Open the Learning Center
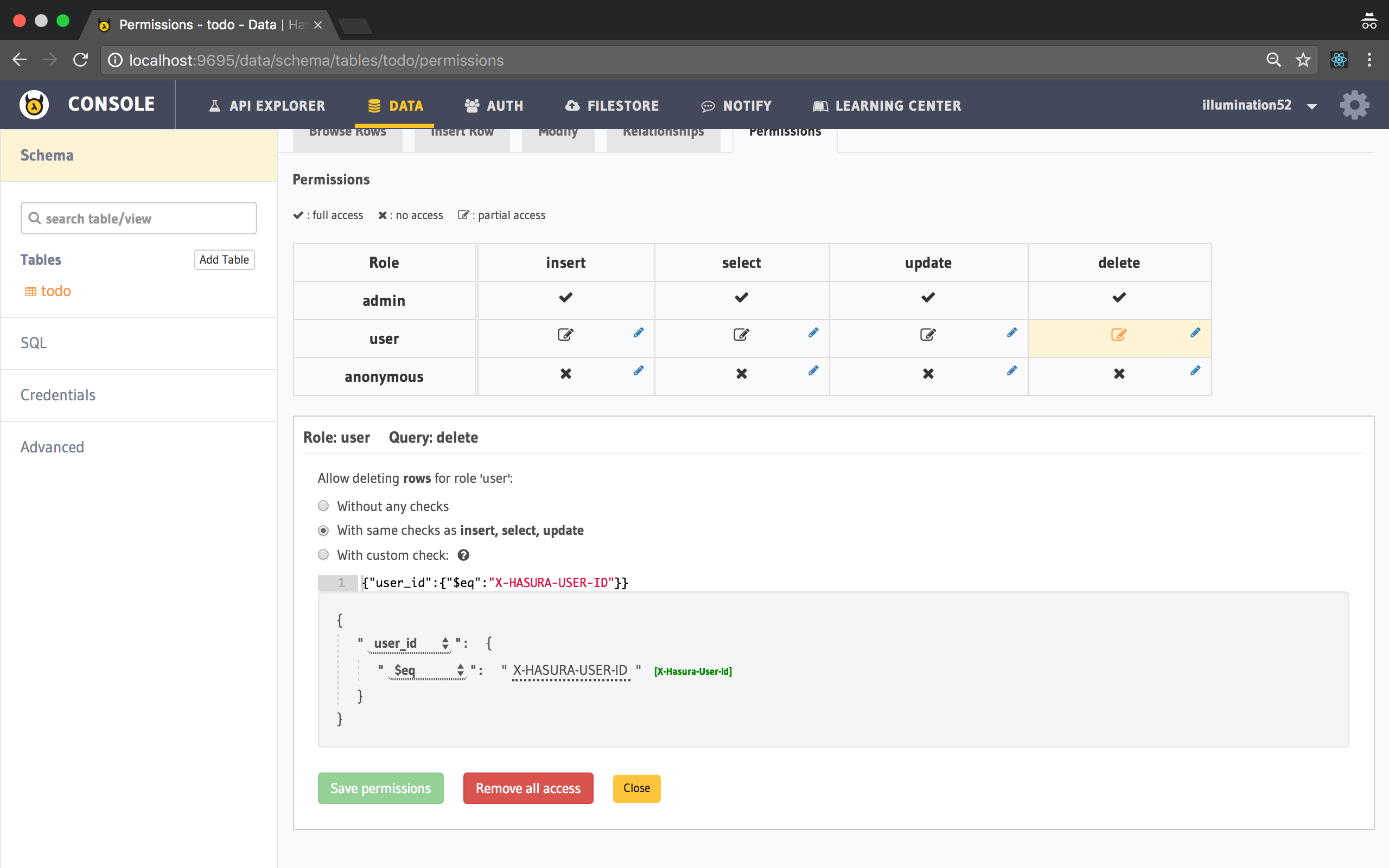 [x=885, y=105]
